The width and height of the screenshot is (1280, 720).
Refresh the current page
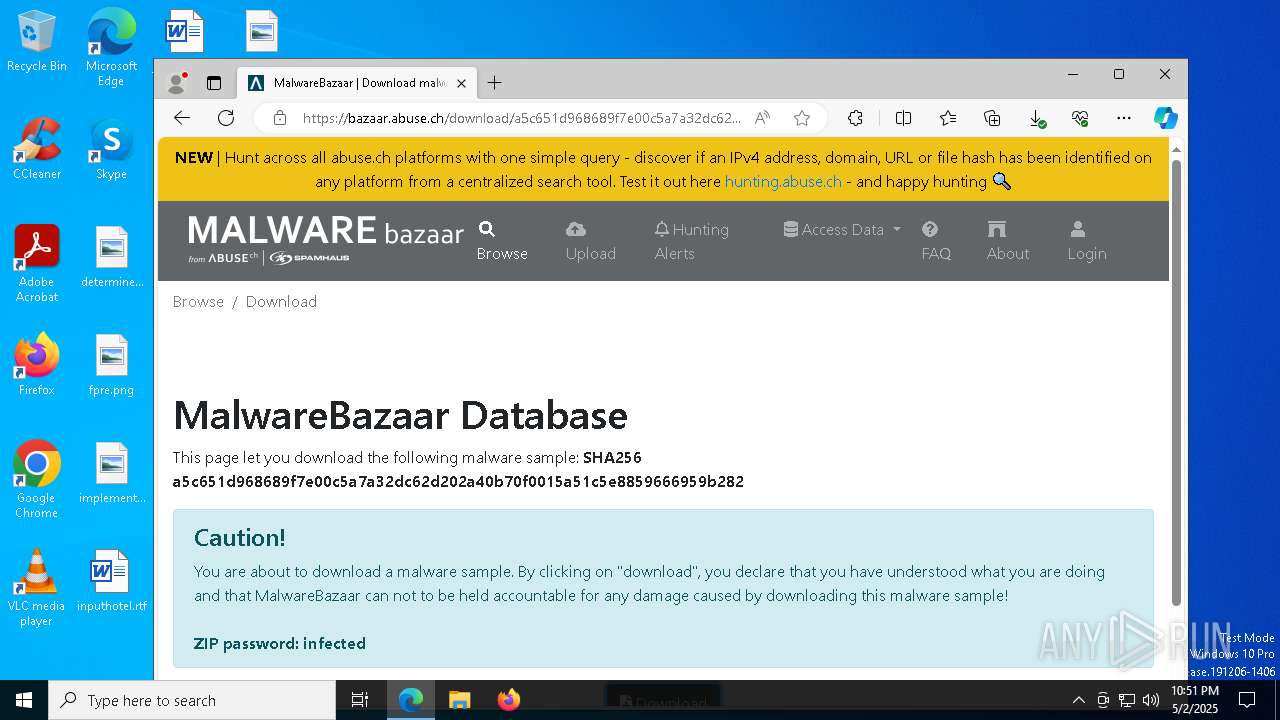tap(226, 118)
